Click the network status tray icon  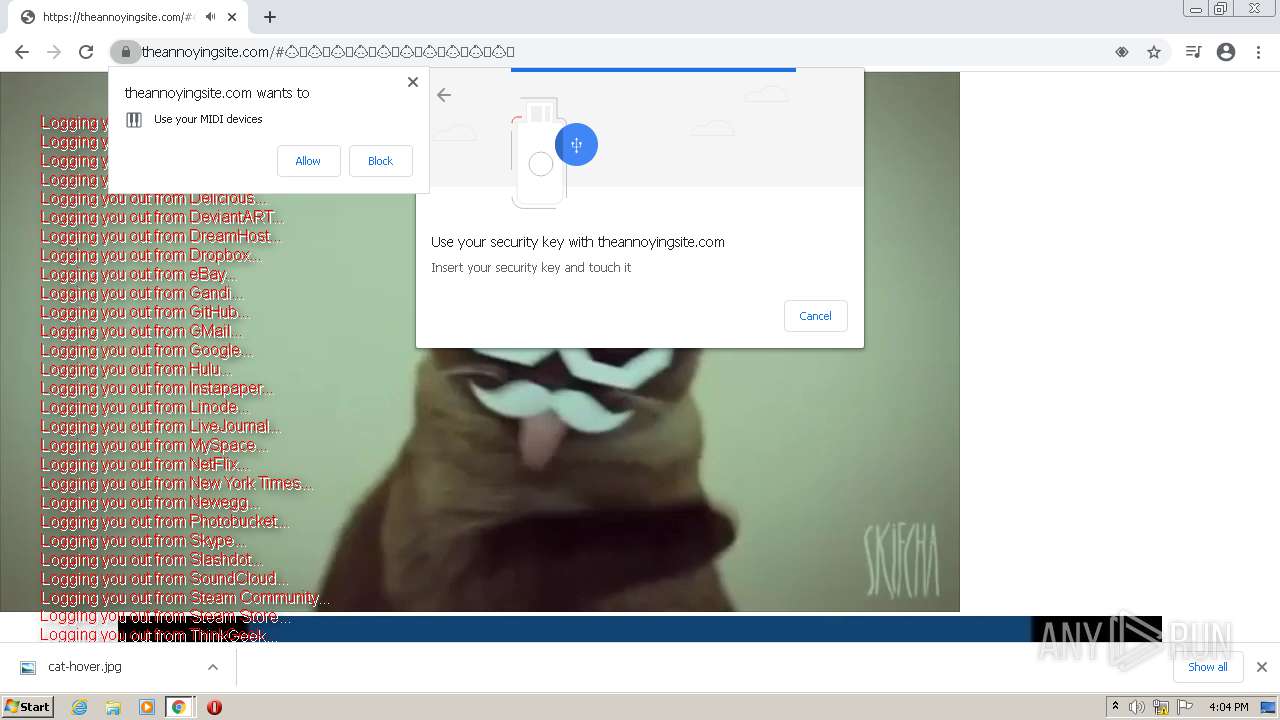click(x=1161, y=707)
